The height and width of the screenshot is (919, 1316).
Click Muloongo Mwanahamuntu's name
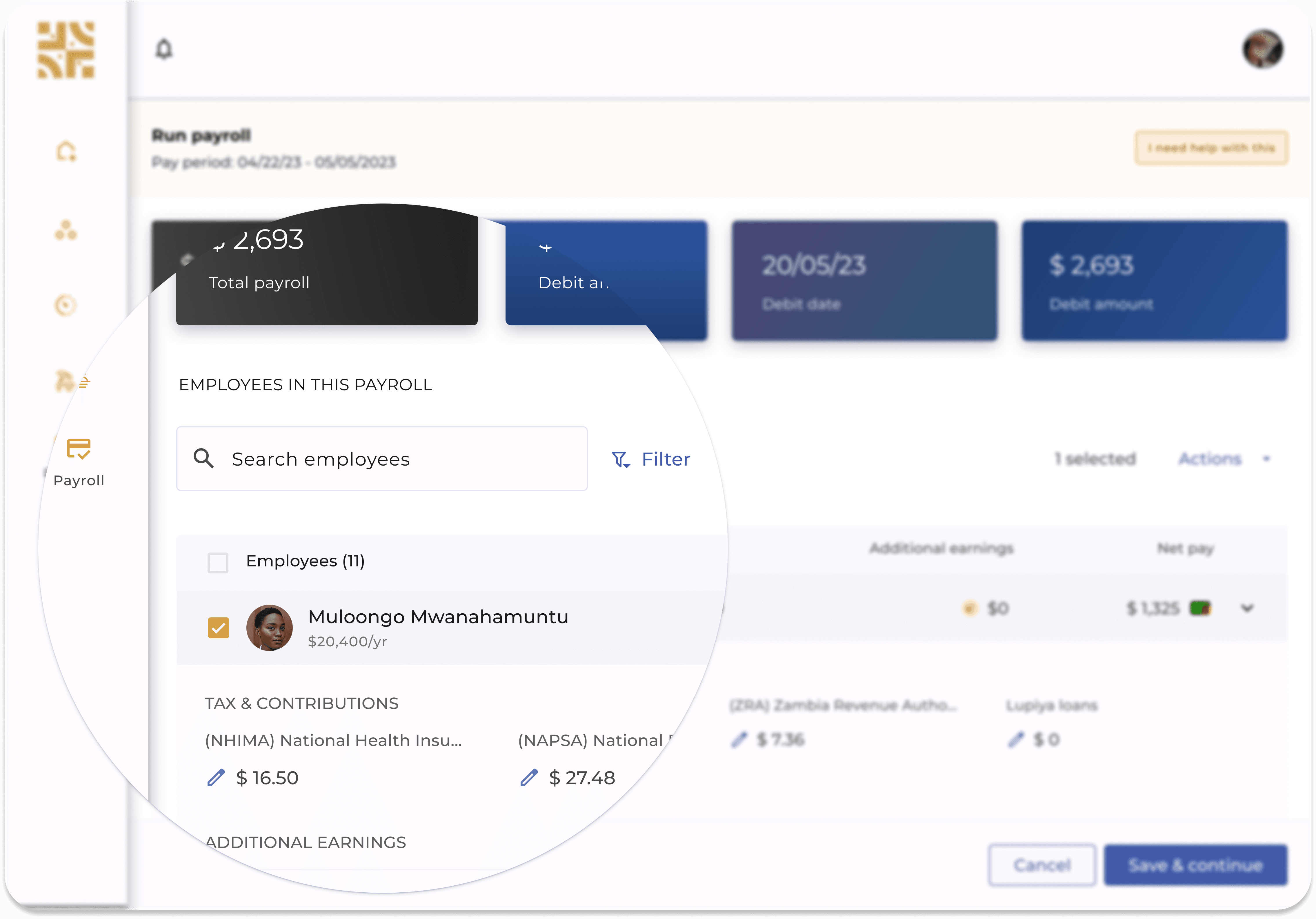tap(439, 617)
